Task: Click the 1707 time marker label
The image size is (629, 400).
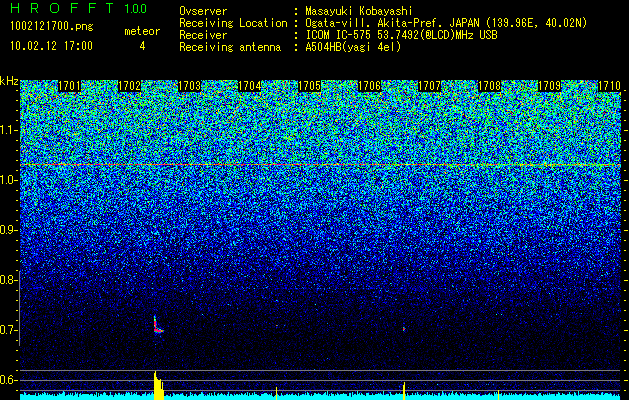Action: 430,86
